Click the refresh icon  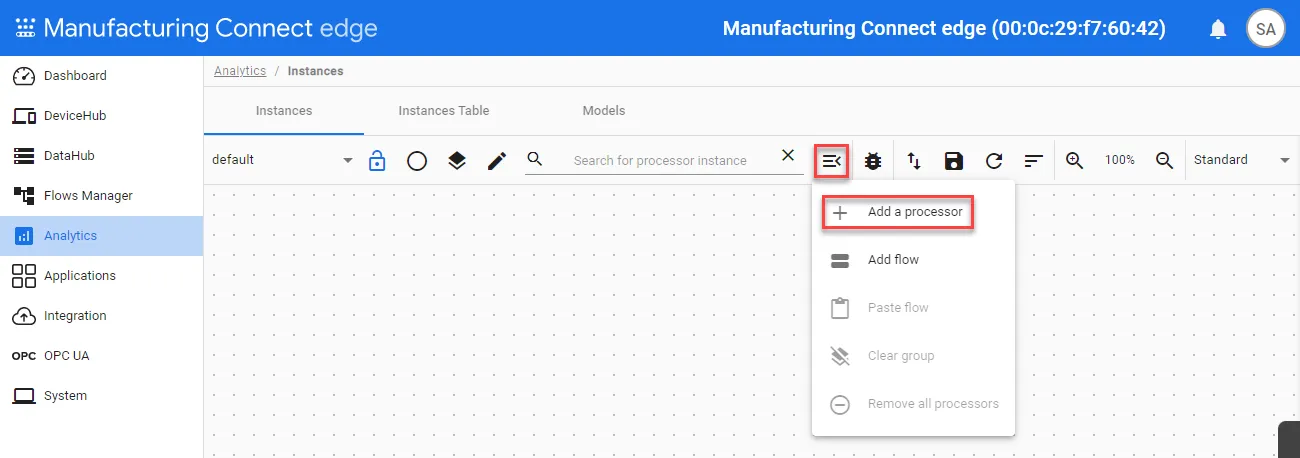(994, 160)
